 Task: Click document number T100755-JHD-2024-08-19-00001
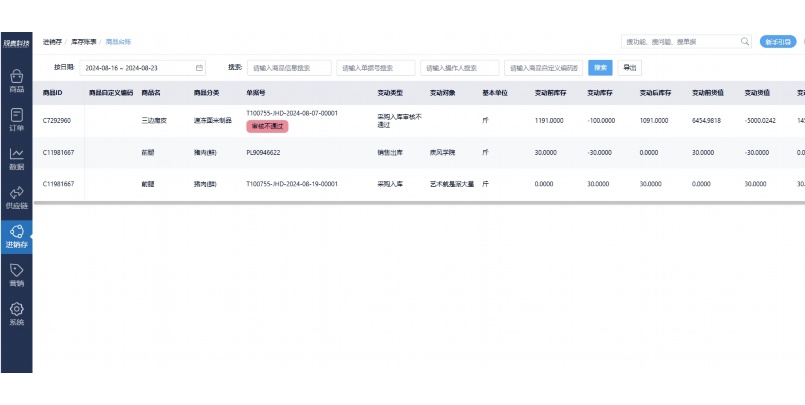[292, 184]
